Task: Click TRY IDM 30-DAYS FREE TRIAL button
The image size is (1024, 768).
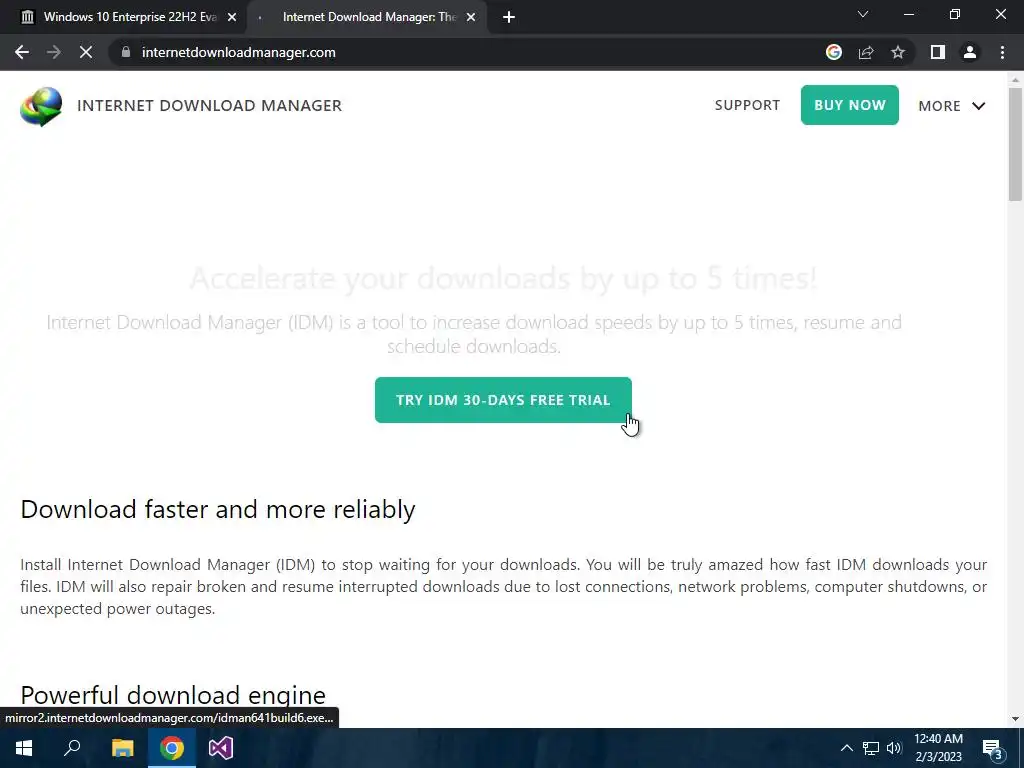Action: [503, 400]
